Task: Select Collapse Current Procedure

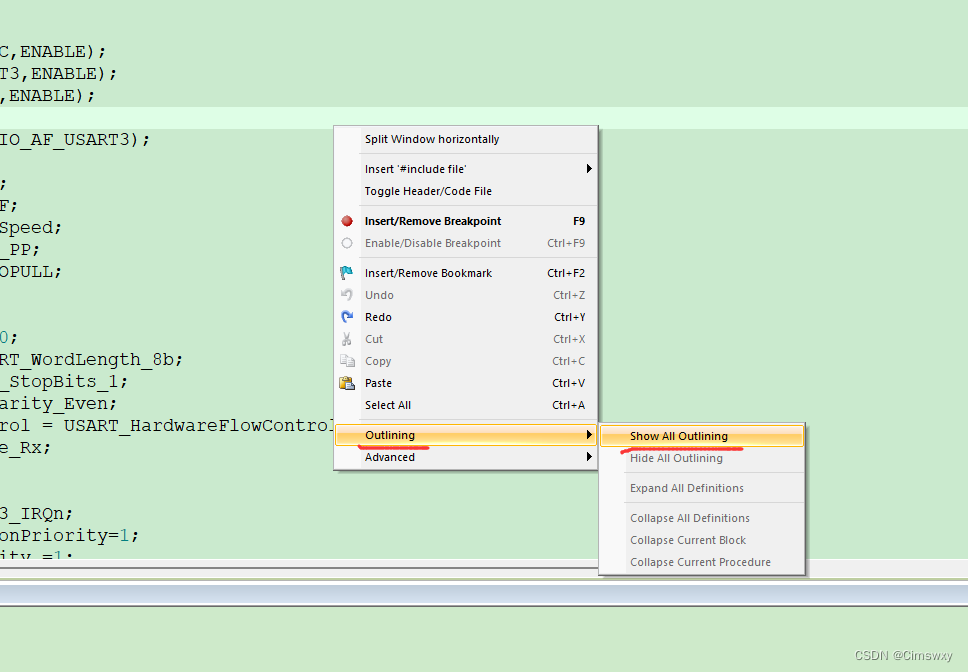Action: pyautogui.click(x=702, y=562)
